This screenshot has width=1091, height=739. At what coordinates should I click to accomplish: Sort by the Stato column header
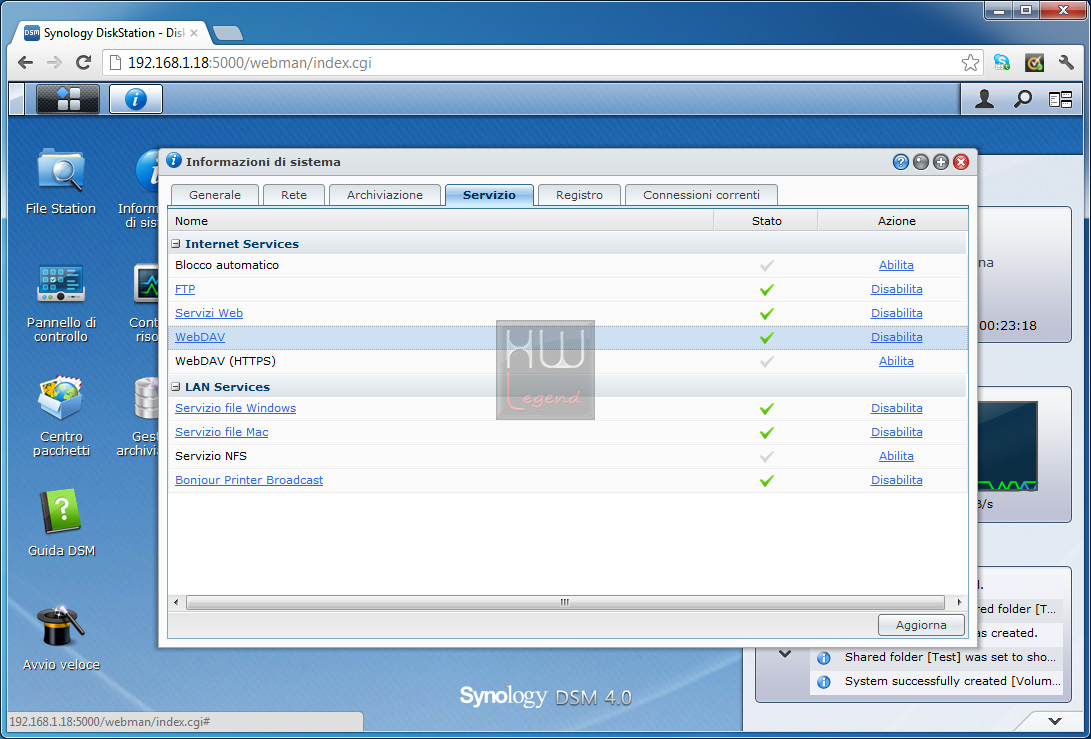coord(766,221)
